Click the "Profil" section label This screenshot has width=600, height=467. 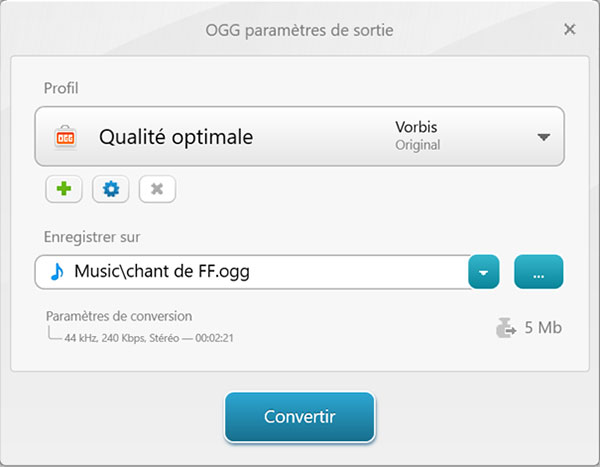[x=61, y=88]
